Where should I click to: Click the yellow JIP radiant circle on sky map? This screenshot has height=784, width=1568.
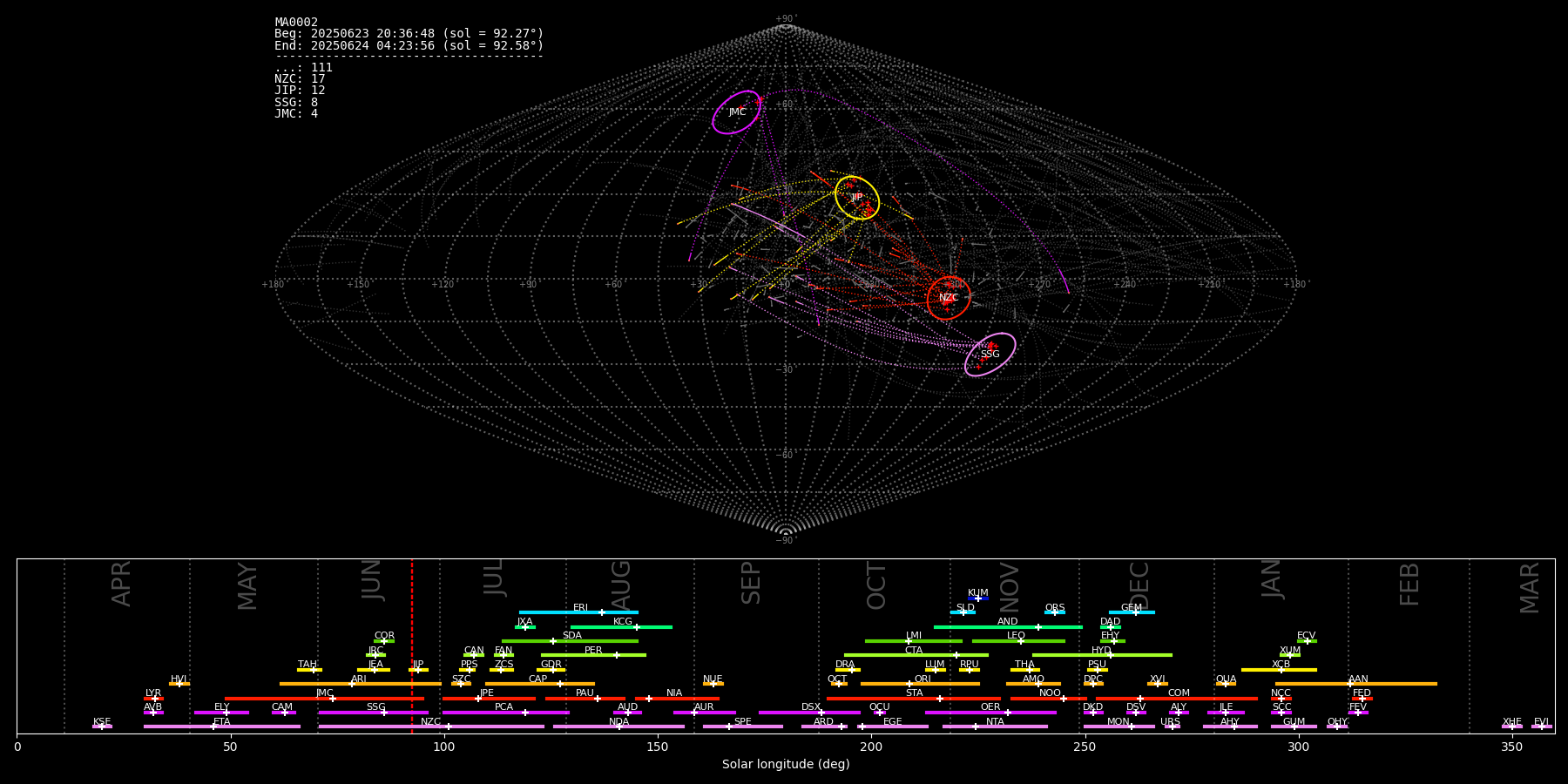(857, 198)
